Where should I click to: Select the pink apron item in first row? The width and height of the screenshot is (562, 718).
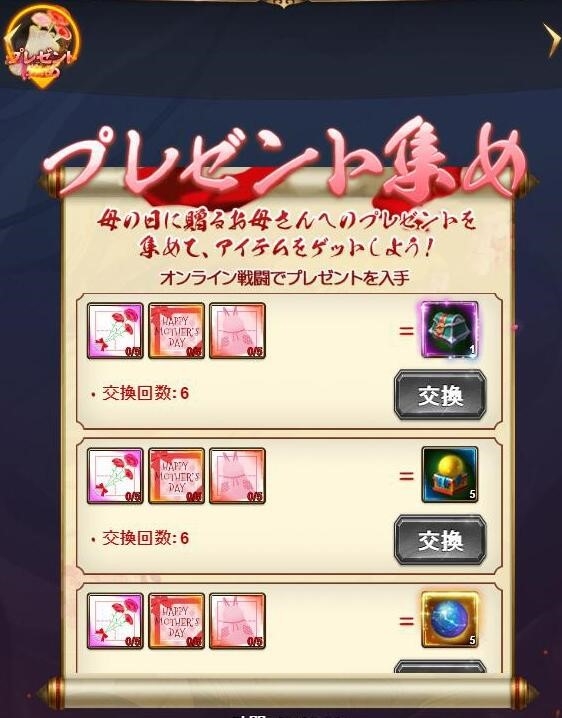(x=237, y=330)
